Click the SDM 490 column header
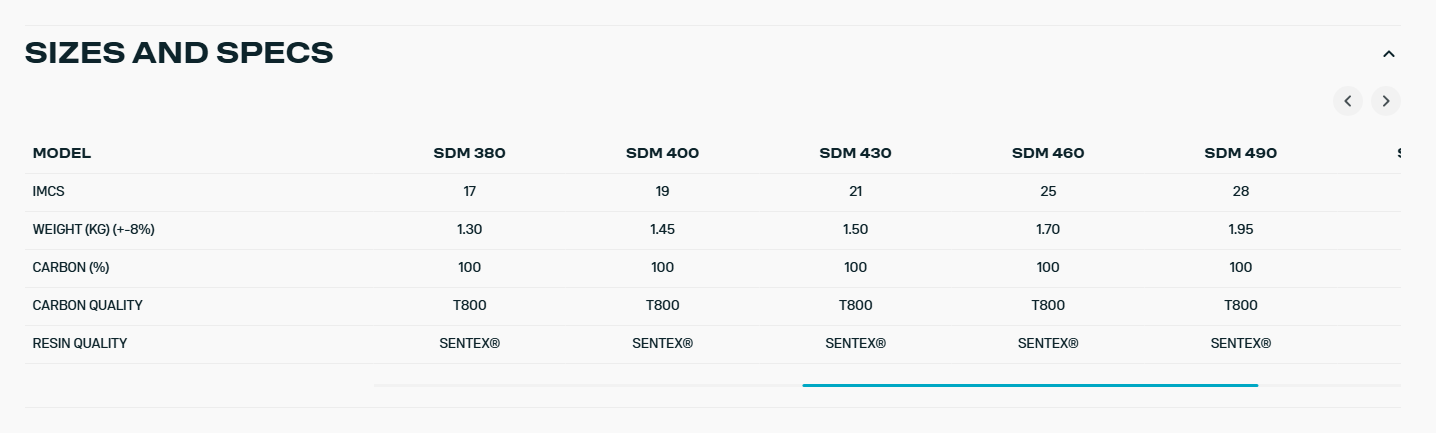 point(1240,154)
